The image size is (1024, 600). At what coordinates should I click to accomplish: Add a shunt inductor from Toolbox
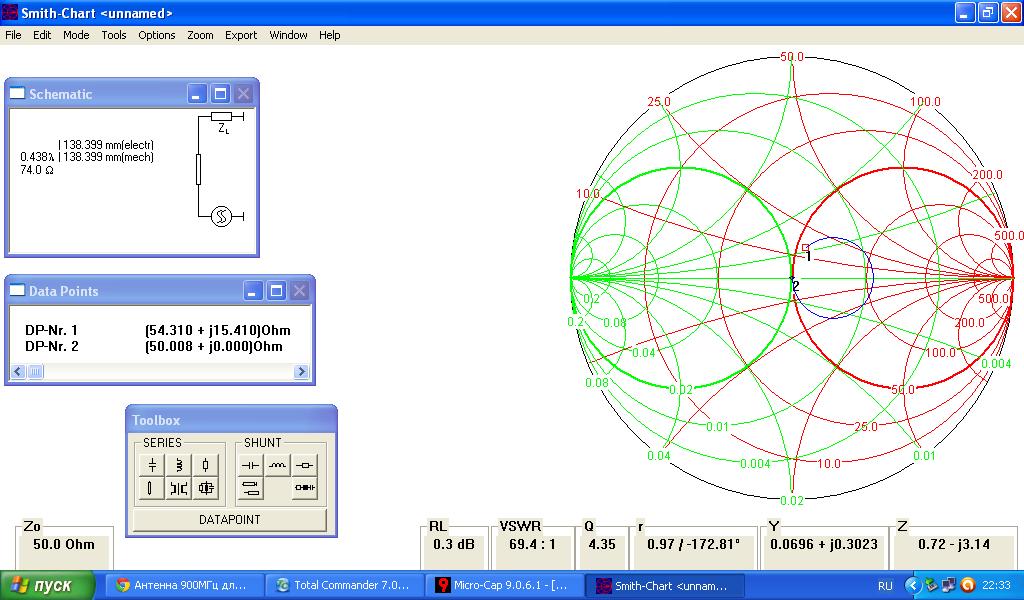(277, 465)
